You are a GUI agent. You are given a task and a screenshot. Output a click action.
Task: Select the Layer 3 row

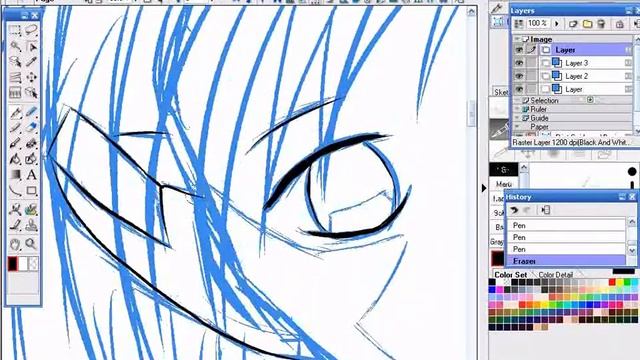586,63
